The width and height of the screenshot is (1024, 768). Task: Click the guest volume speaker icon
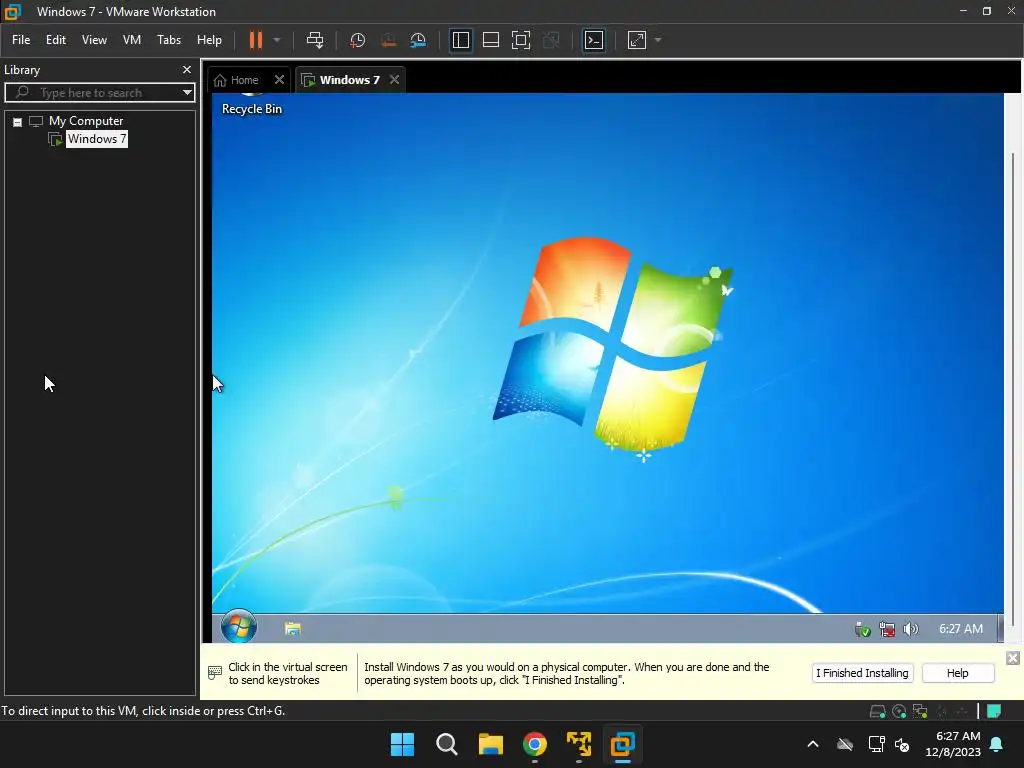coord(910,629)
